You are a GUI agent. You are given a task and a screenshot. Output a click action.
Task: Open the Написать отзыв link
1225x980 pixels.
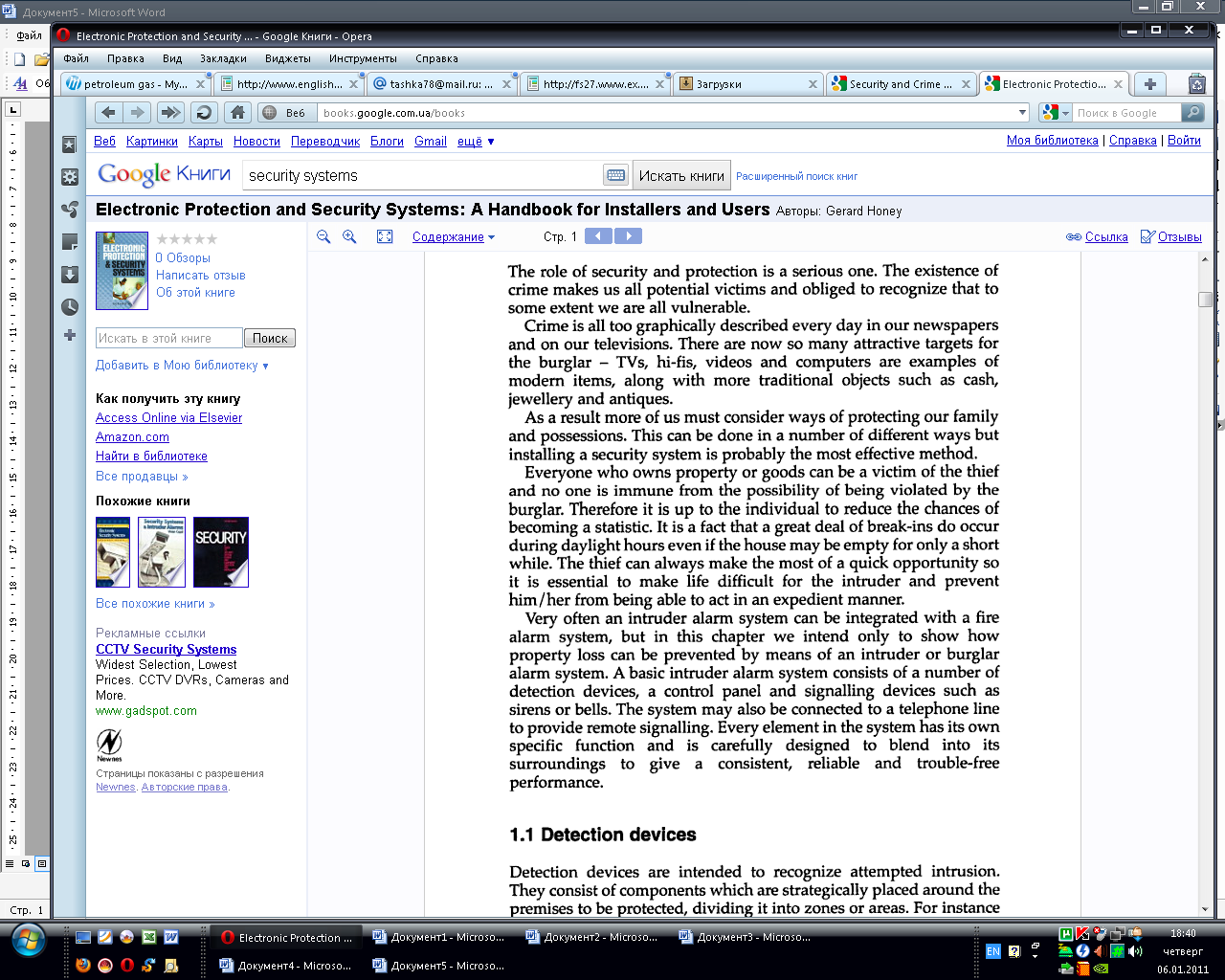(x=201, y=275)
